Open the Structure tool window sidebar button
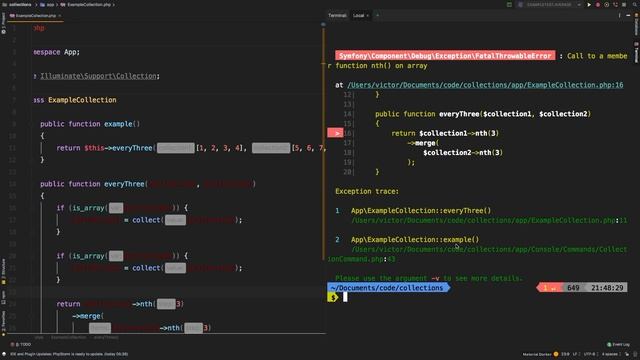This screenshot has width=640, height=360. click(x=3, y=271)
